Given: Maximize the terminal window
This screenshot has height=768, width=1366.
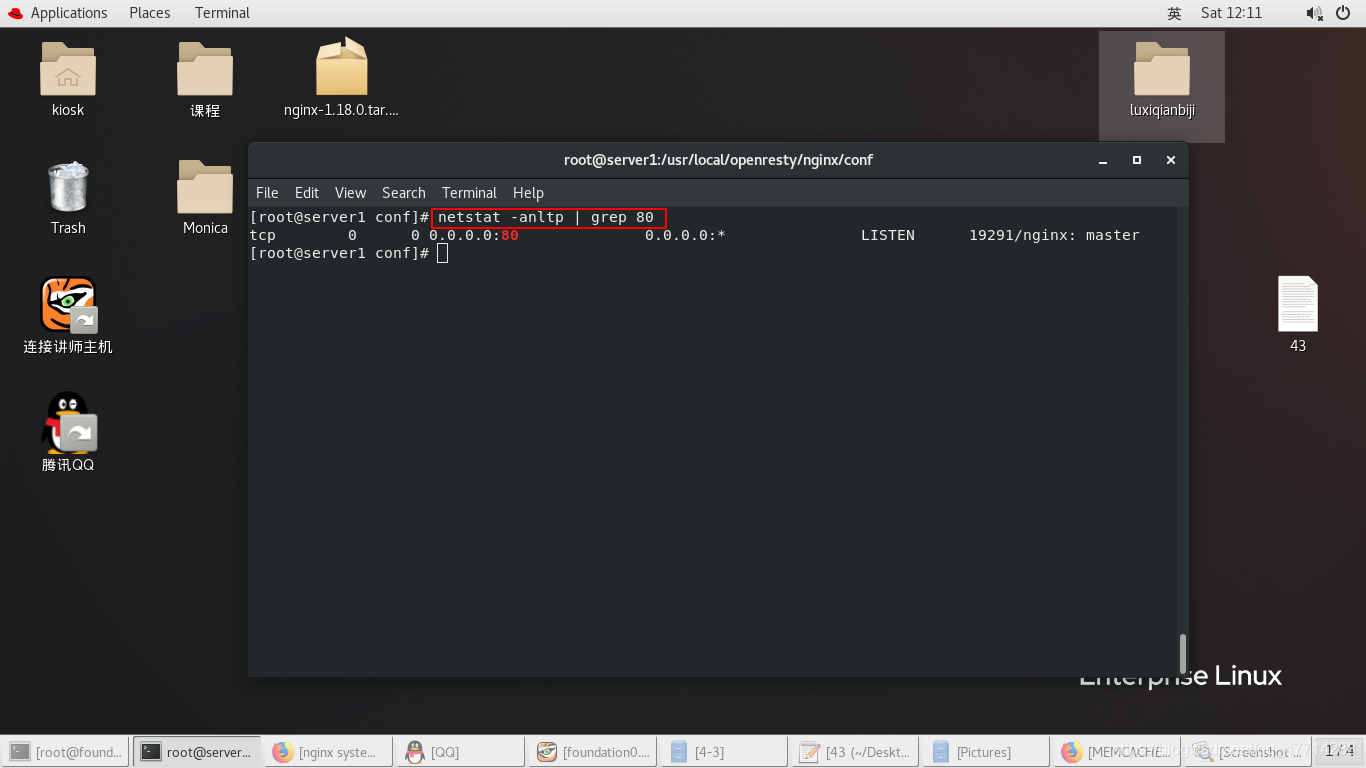Looking at the screenshot, I should coord(1137,160).
